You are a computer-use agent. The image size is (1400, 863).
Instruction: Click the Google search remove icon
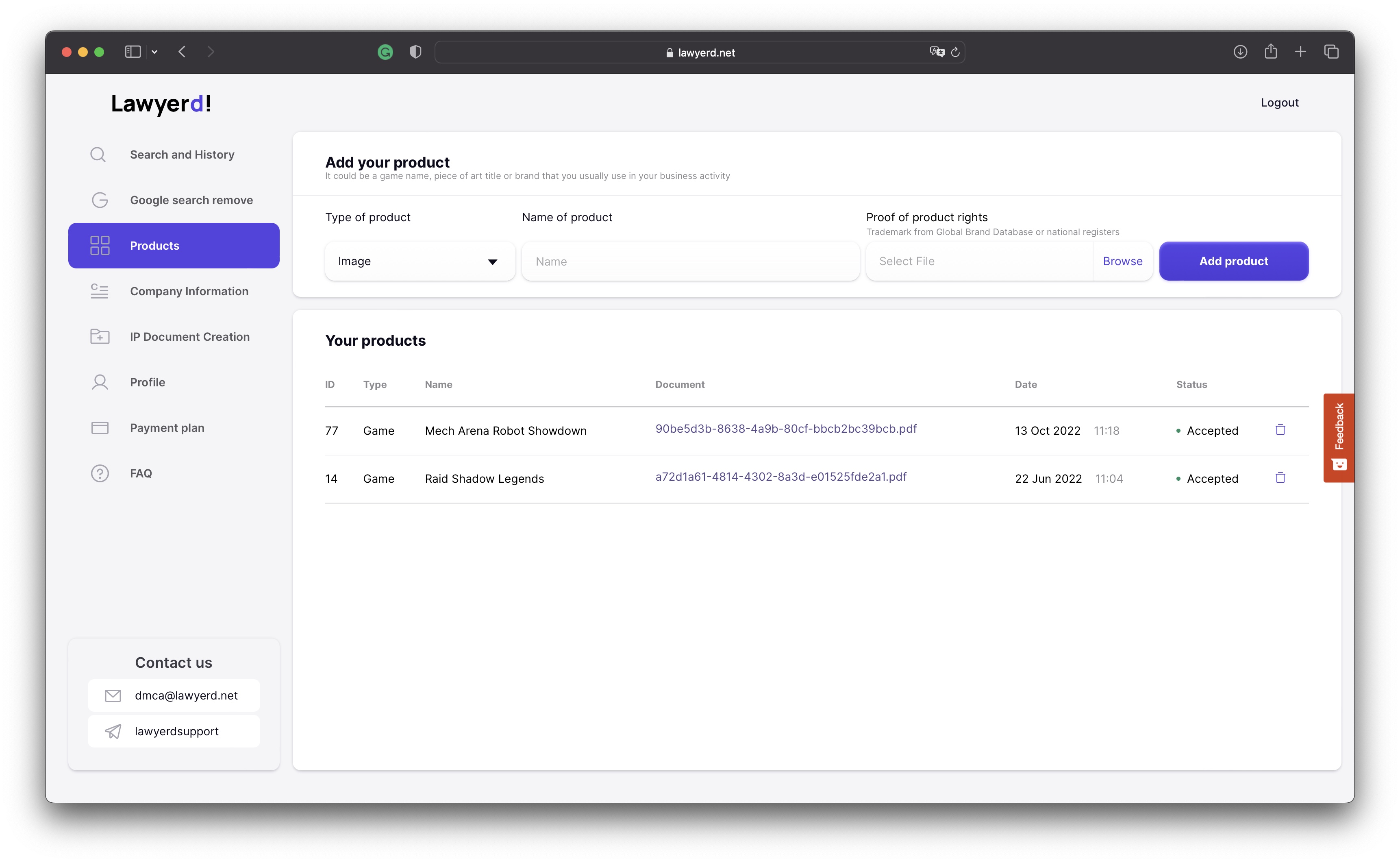tap(99, 200)
